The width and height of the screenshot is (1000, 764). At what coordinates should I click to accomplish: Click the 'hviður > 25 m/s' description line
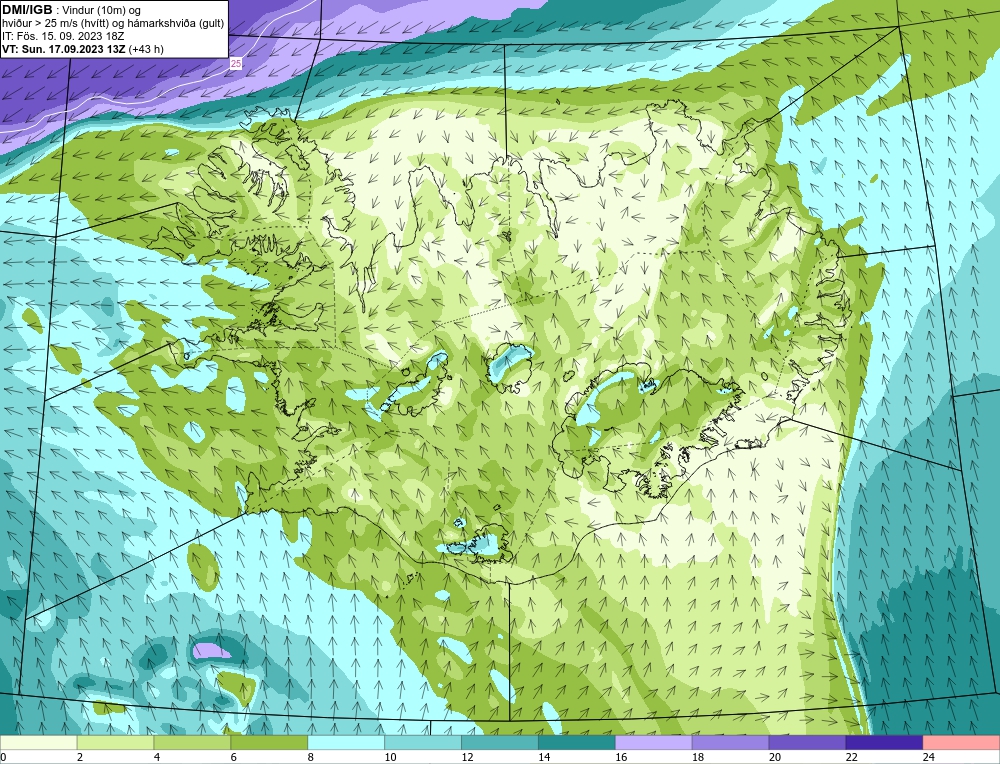coord(113,24)
